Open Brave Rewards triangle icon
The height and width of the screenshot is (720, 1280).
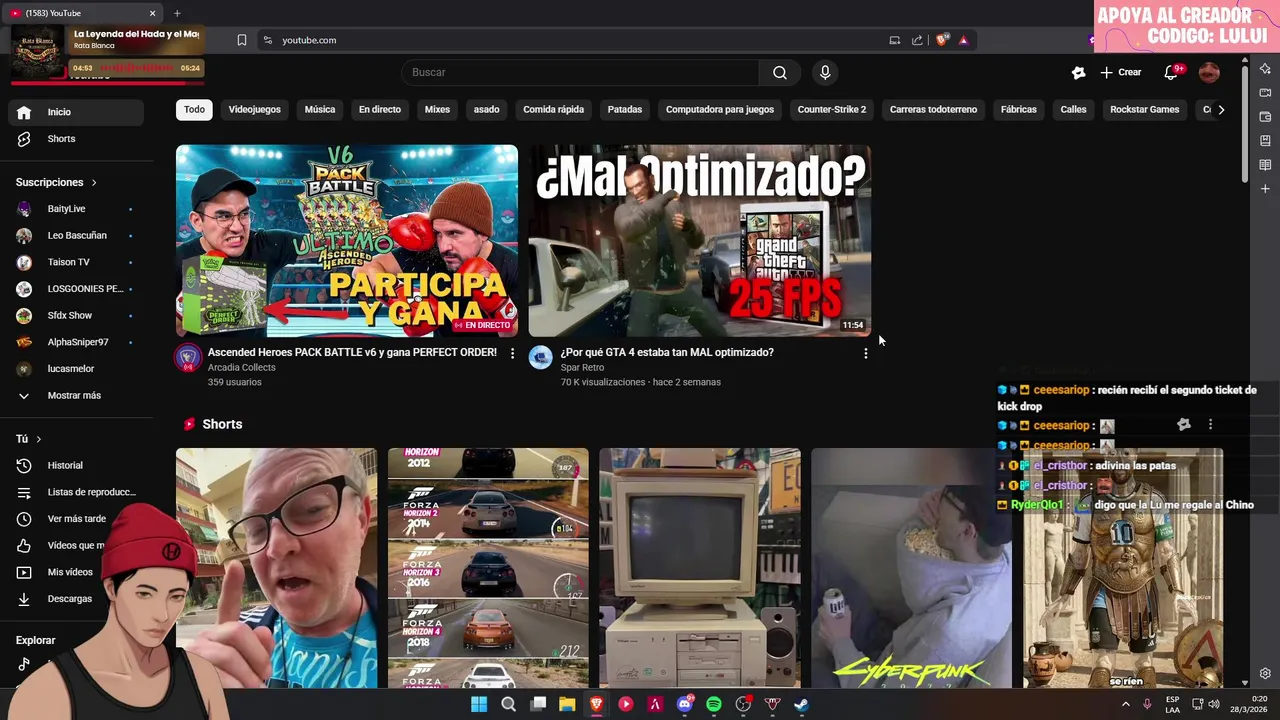click(963, 40)
